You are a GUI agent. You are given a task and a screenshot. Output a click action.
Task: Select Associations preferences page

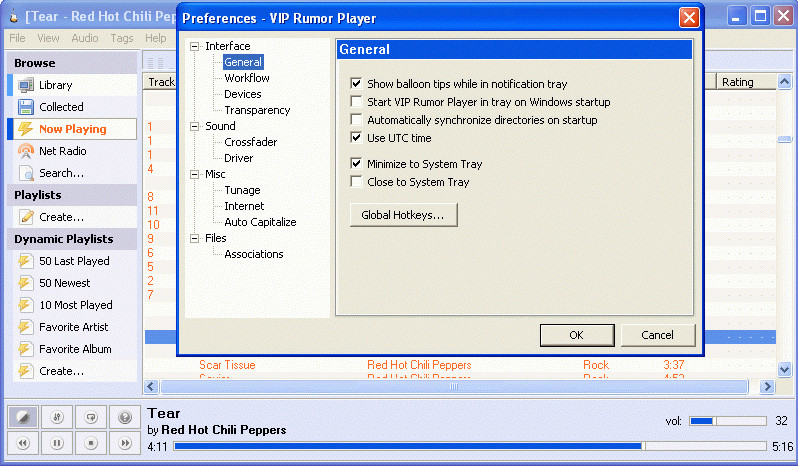(254, 254)
